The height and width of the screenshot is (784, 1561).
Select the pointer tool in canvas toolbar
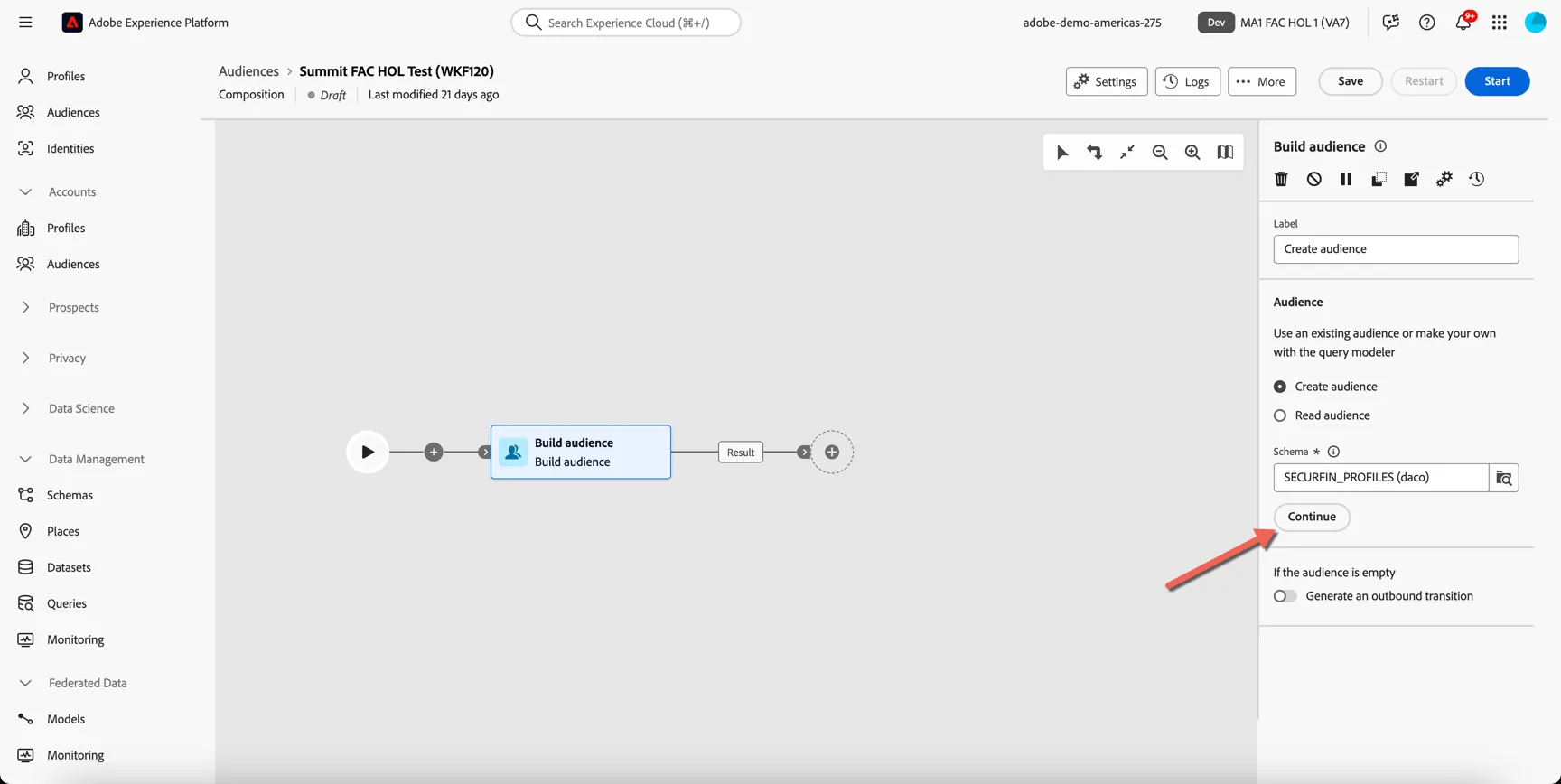pyautogui.click(x=1062, y=153)
